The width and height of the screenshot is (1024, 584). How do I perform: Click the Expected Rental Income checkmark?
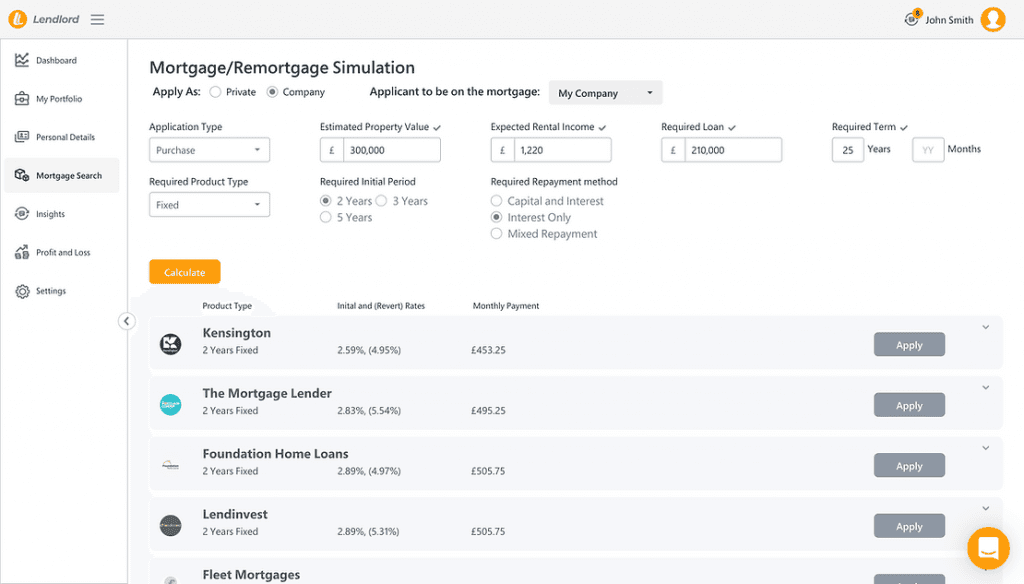tap(602, 127)
